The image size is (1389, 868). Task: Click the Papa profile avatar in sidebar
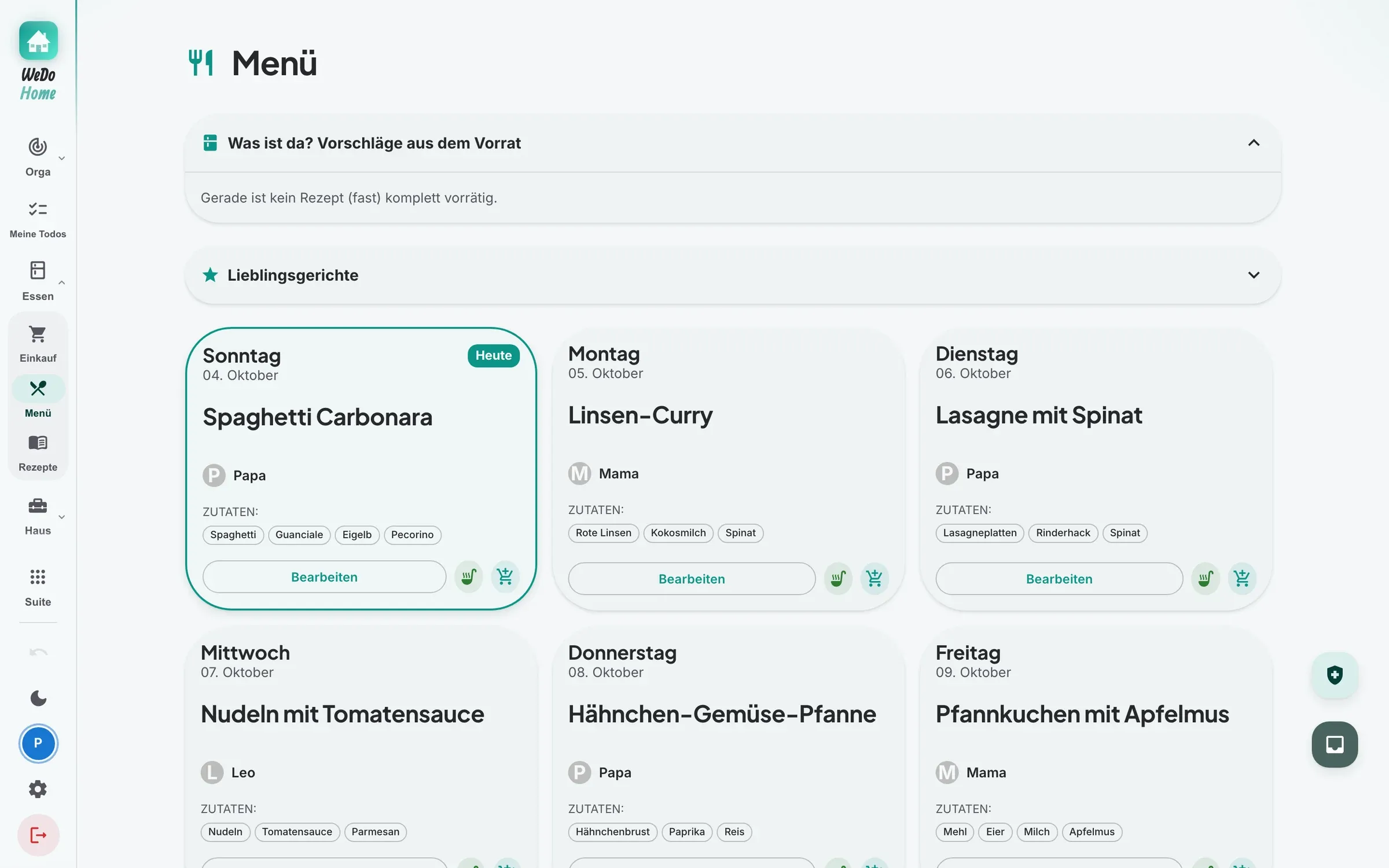(x=38, y=743)
